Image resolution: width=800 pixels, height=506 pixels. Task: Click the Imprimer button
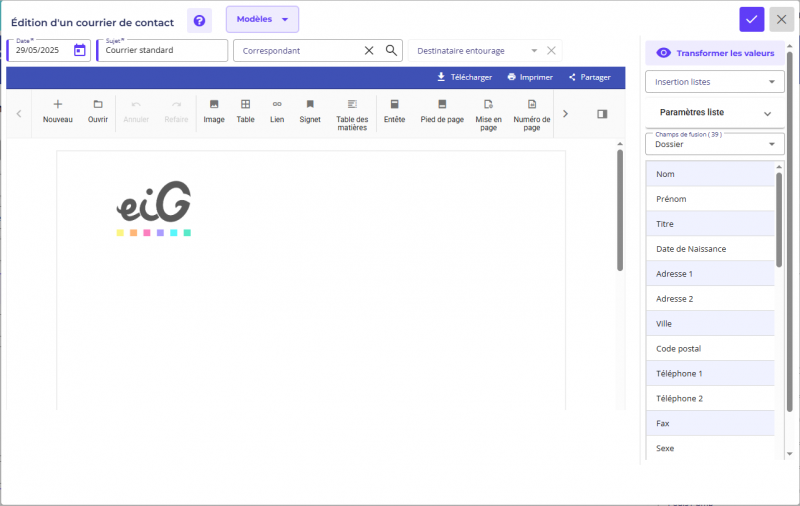tap(530, 77)
